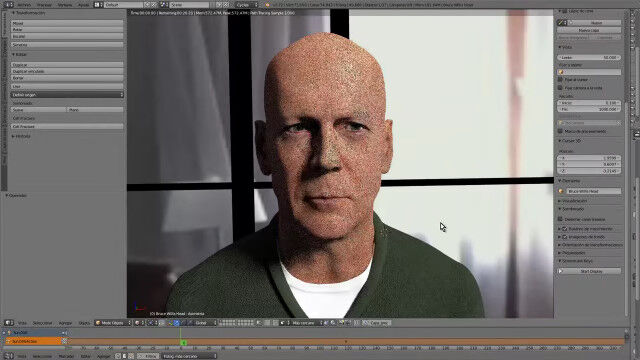
Task: Open the Objeto menu in 3D view header
Action: tap(84, 322)
